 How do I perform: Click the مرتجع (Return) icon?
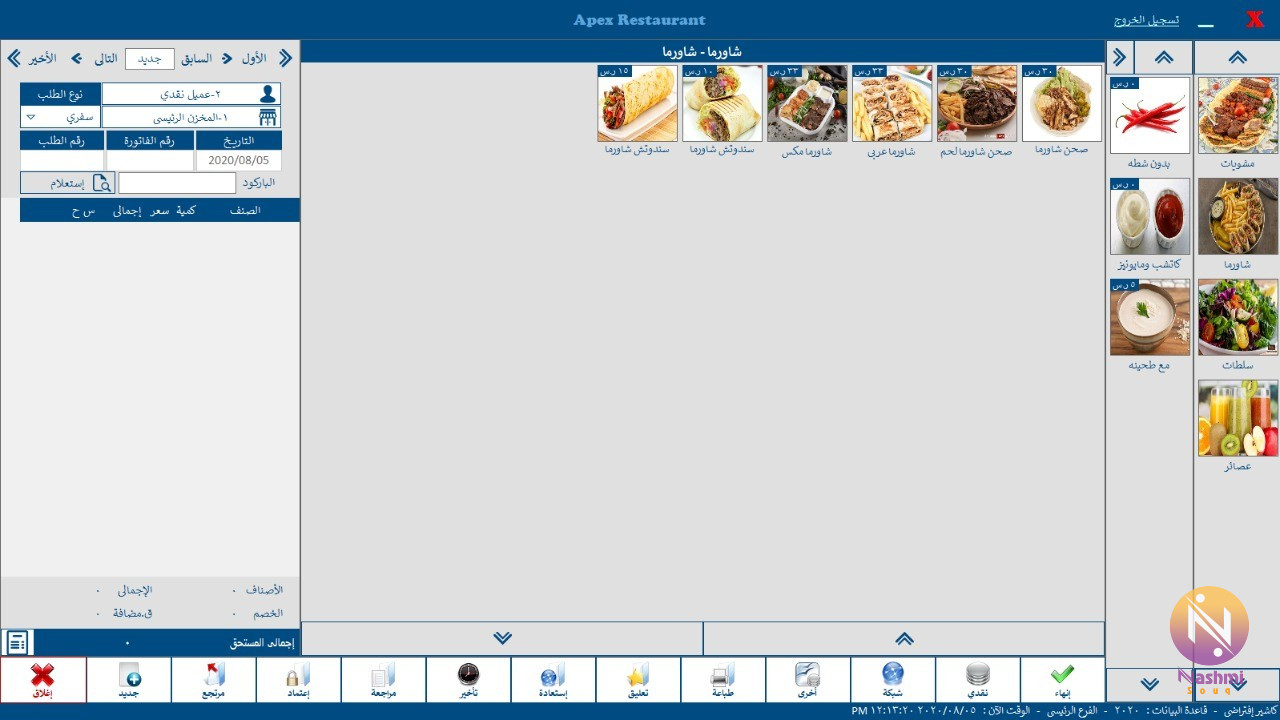214,680
